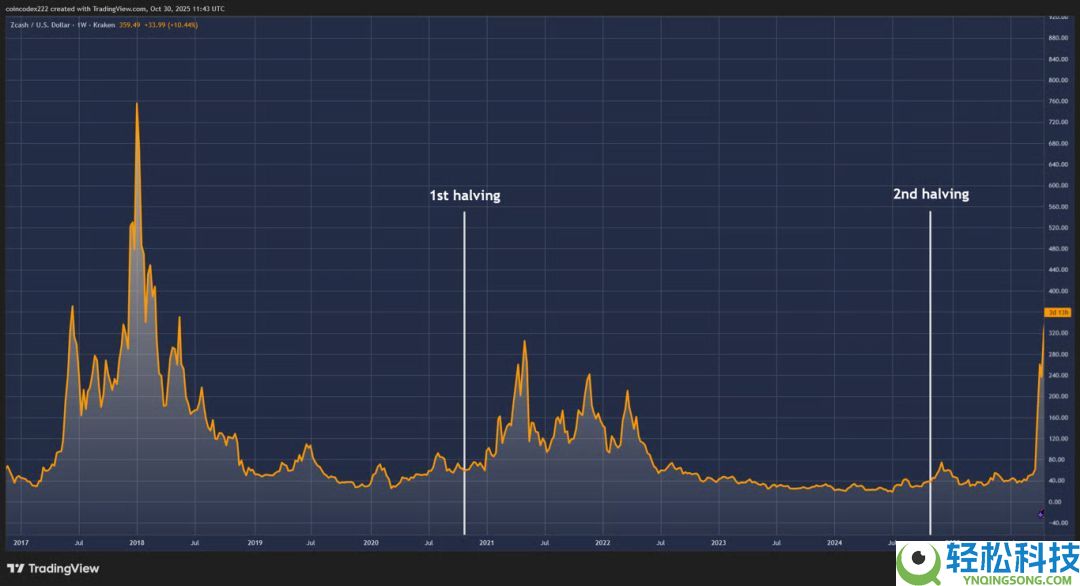Viewport: 1080px width, 586px height.
Task: Click the 2020 label on the time axis
Action: click(x=371, y=543)
